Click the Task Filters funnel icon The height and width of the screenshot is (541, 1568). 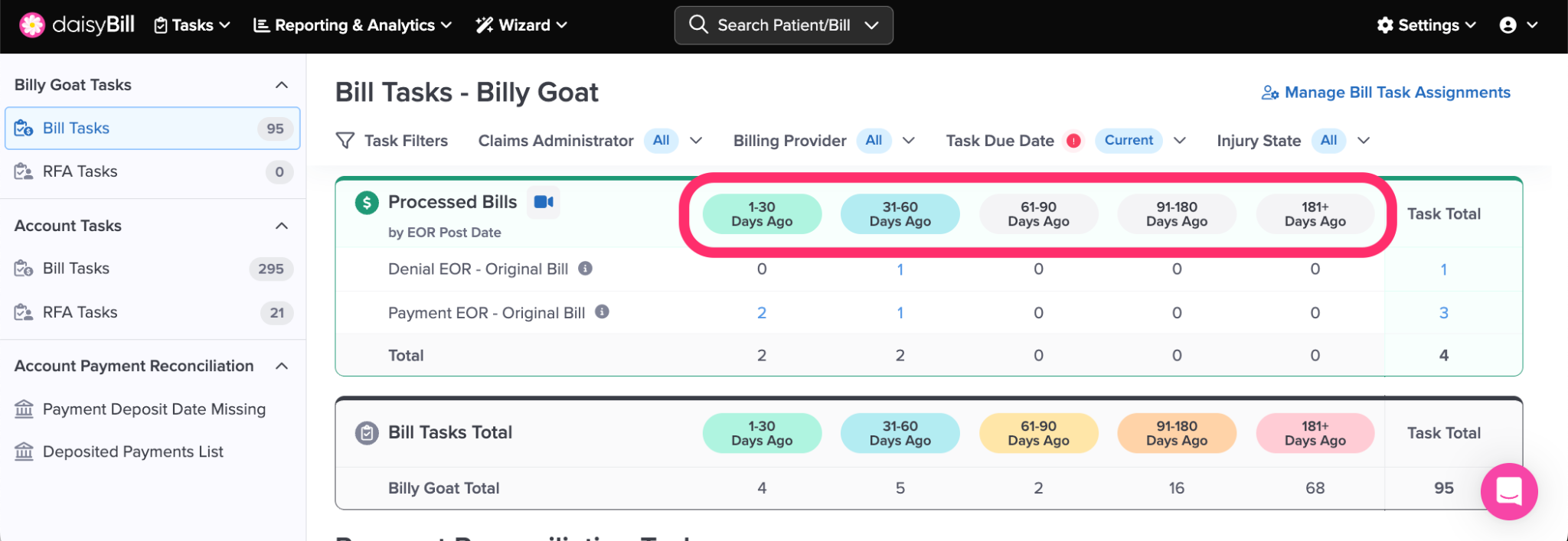tap(345, 141)
